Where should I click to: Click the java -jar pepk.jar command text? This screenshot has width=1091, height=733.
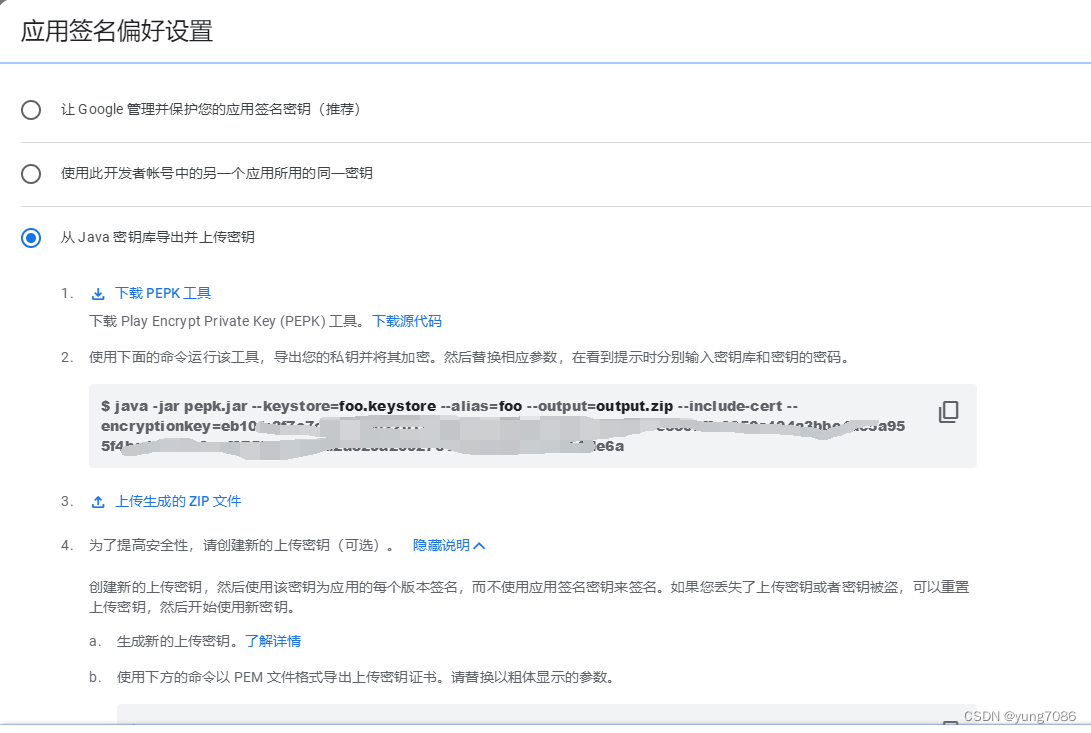pyautogui.click(x=503, y=426)
